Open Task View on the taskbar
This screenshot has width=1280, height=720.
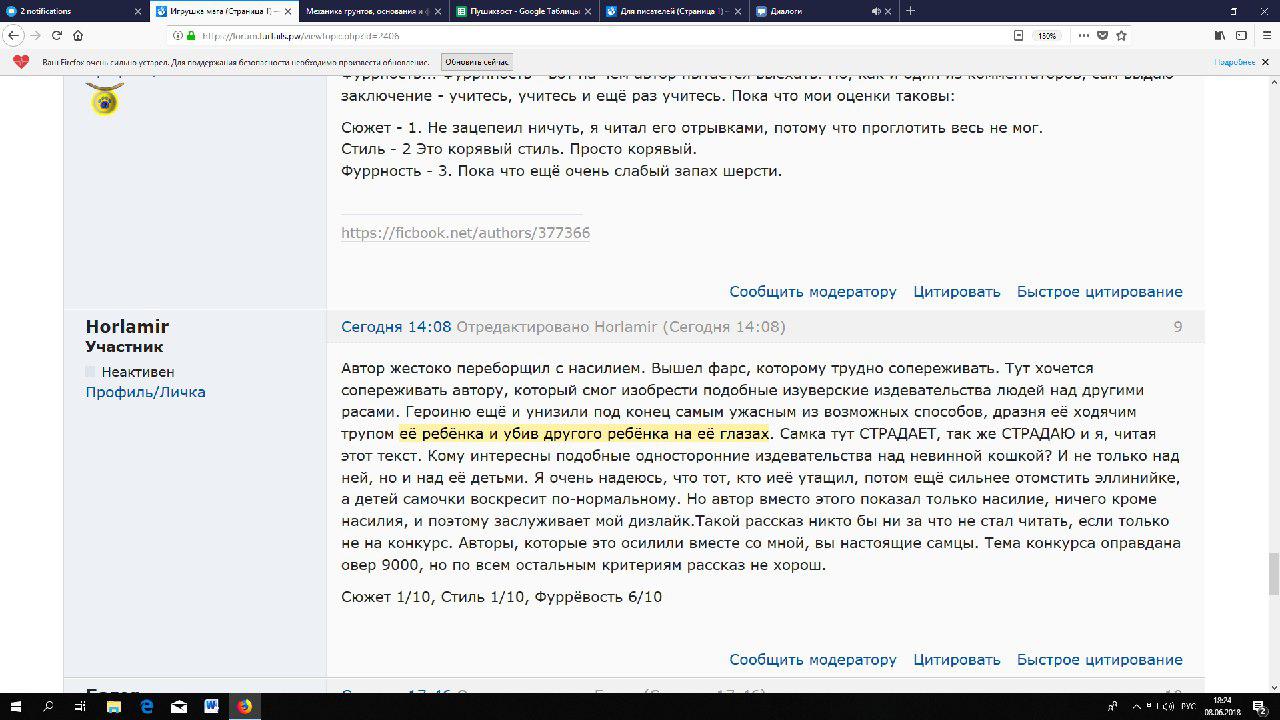80,706
